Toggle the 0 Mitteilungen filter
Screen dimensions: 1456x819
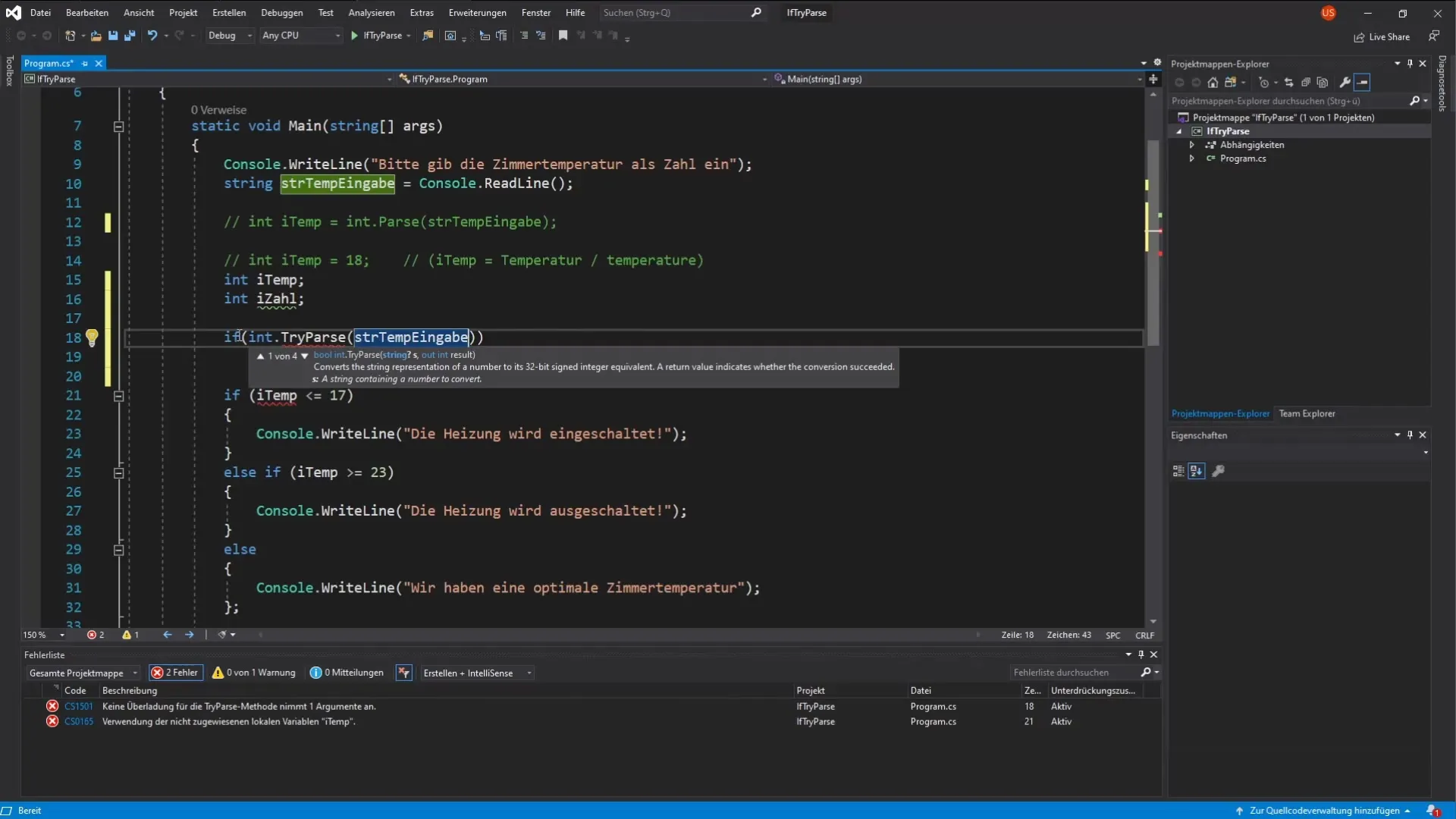pyautogui.click(x=347, y=673)
